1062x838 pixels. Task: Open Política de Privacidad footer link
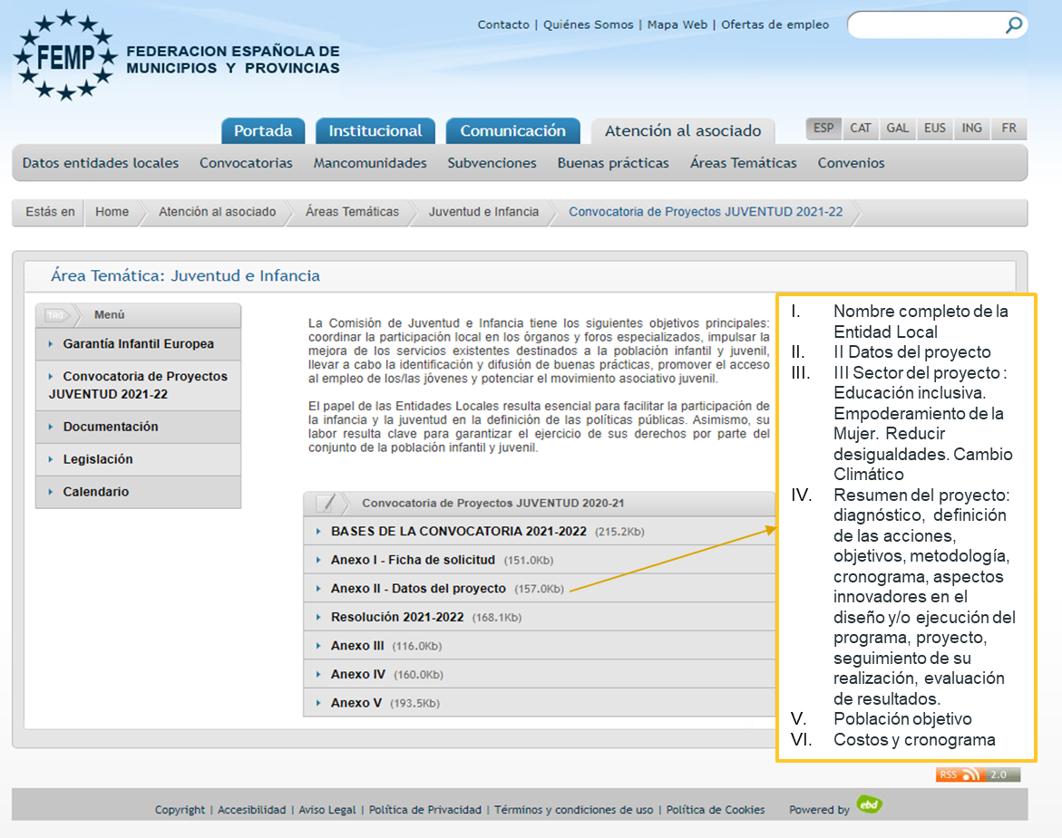pyautogui.click(x=425, y=810)
